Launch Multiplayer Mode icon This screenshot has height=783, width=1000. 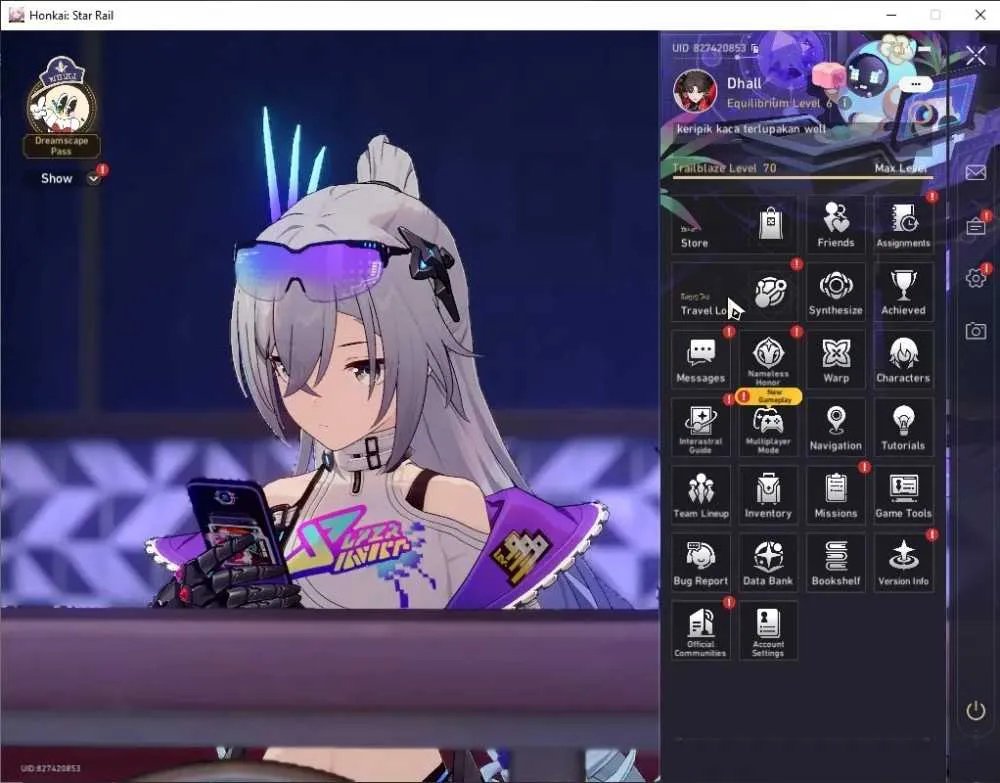tap(768, 427)
